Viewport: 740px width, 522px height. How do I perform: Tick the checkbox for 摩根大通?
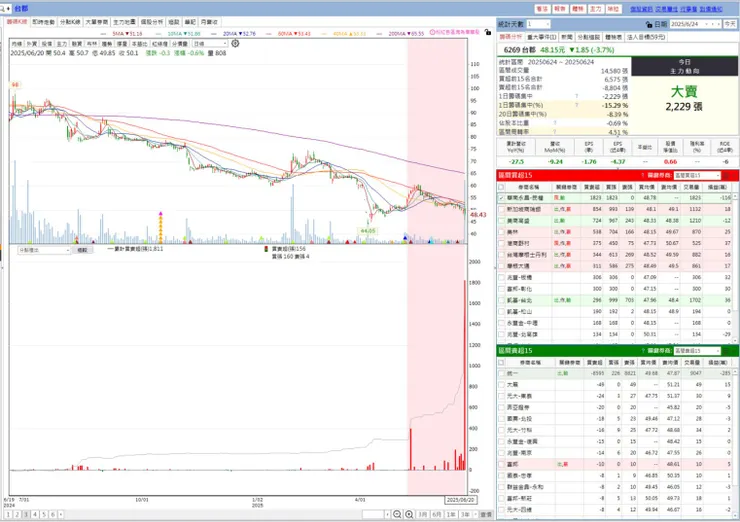coord(501,266)
